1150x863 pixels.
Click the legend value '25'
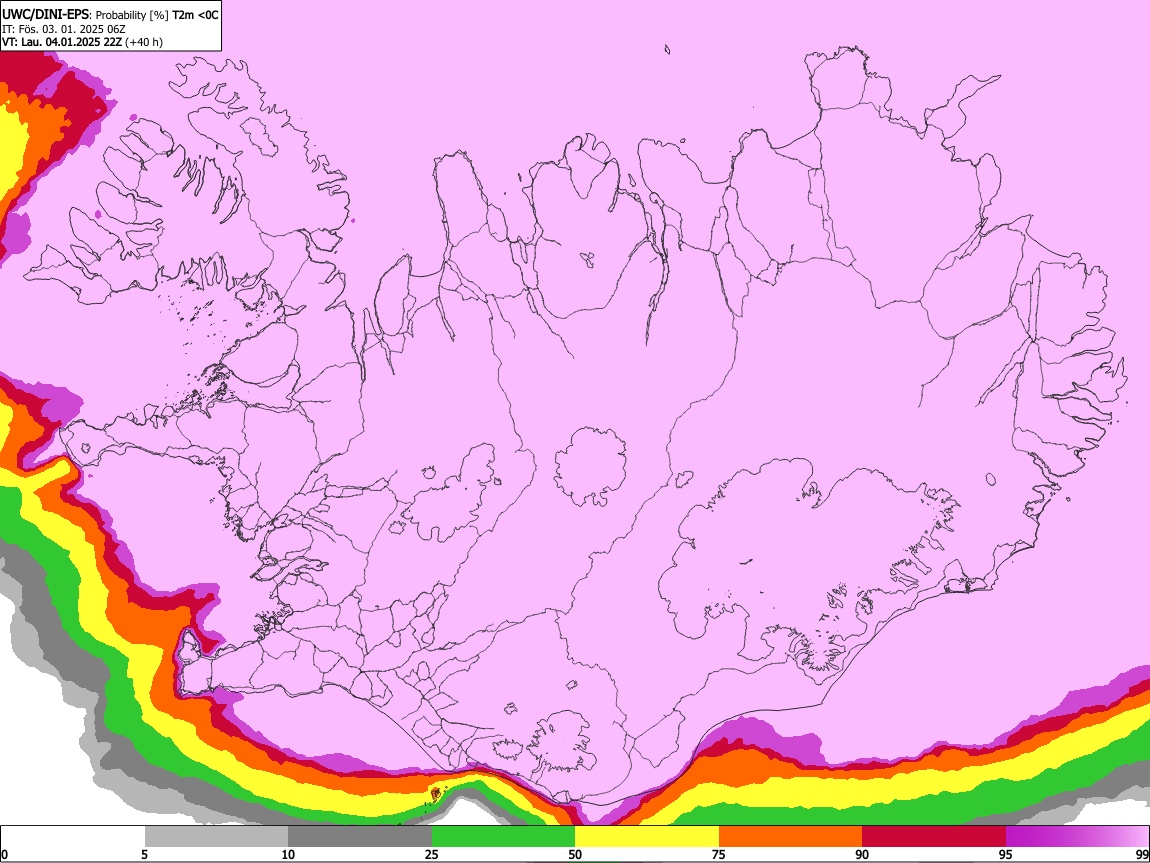[x=432, y=855]
